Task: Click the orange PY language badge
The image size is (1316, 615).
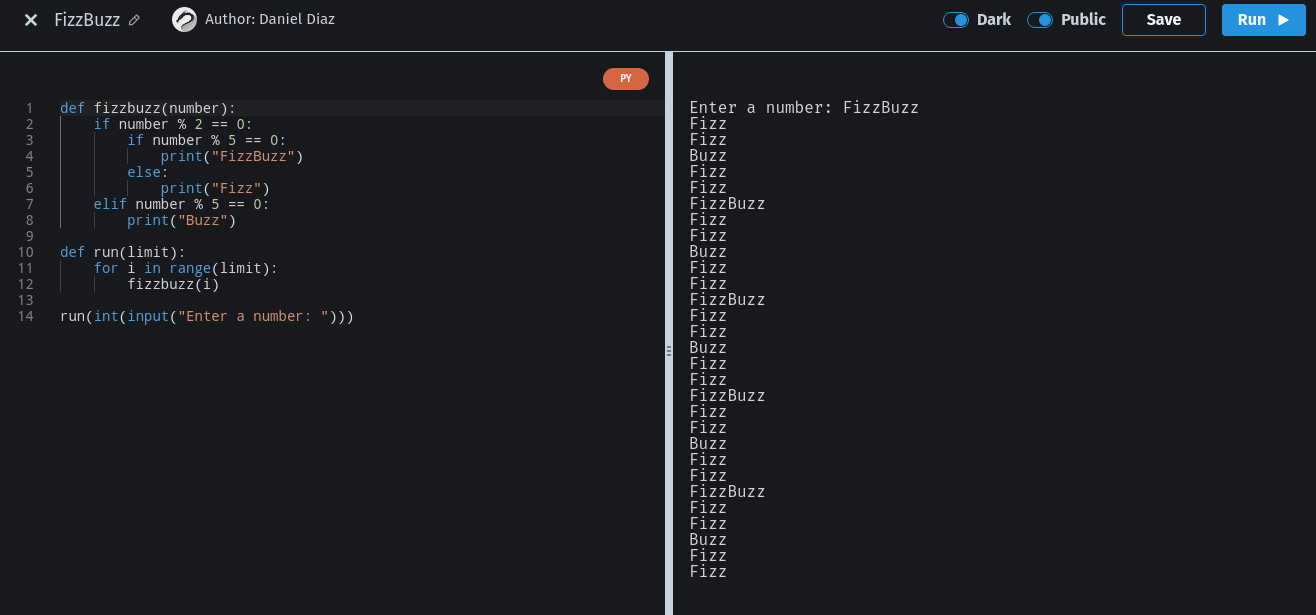Action: (626, 78)
